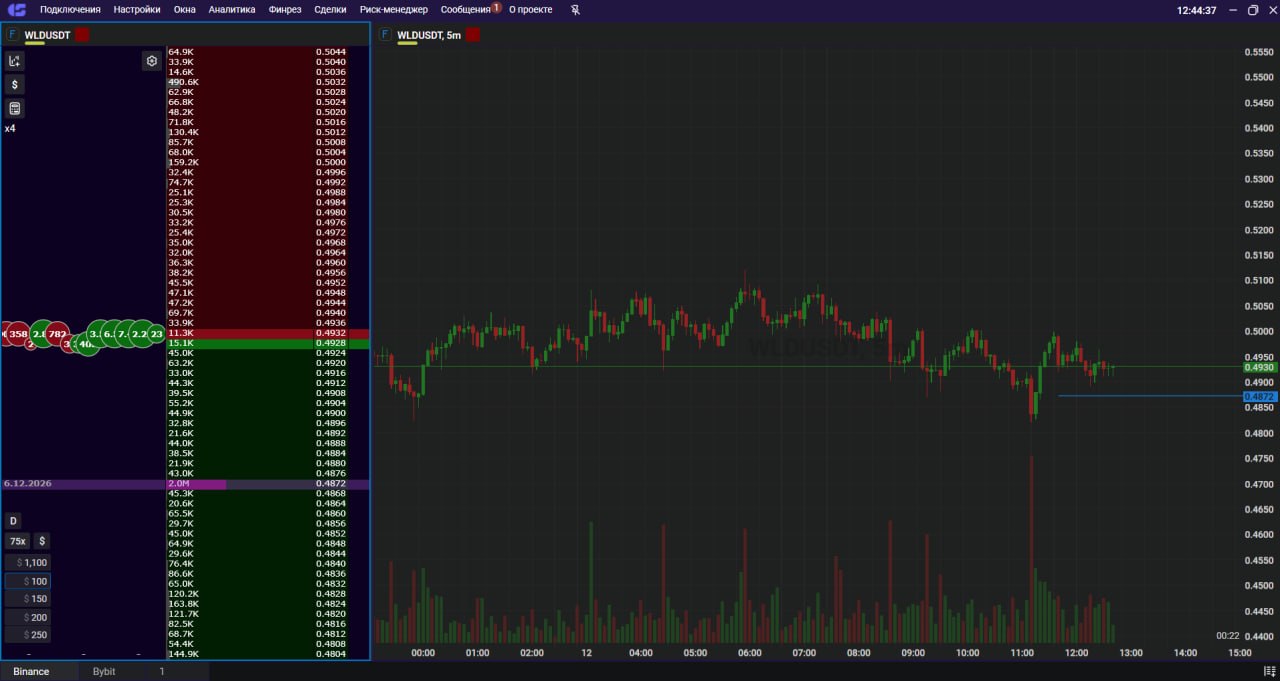
Task: Select the WLDUSDT symbol in order book header
Action: pos(47,35)
